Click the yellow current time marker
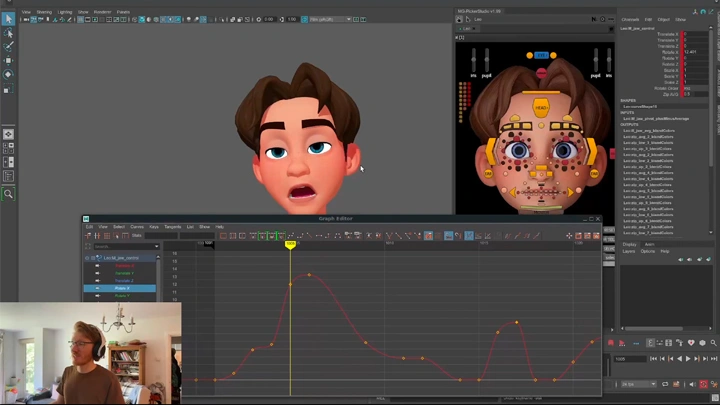 [290, 244]
